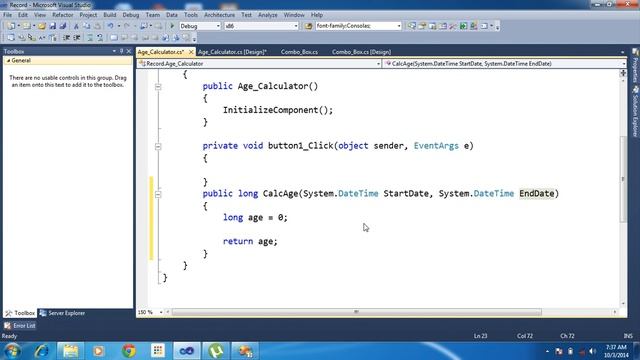Open the Refactor menu
This screenshot has height=360, width=640.
pyautogui.click(x=62, y=15)
